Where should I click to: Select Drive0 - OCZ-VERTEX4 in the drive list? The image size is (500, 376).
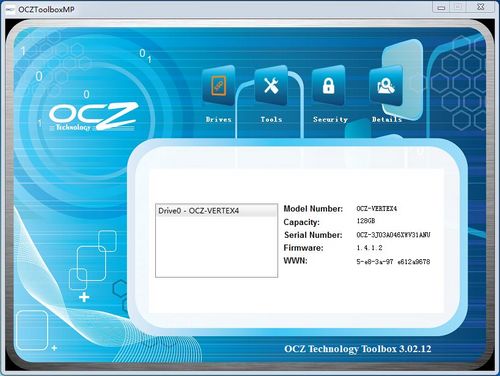pos(216,211)
